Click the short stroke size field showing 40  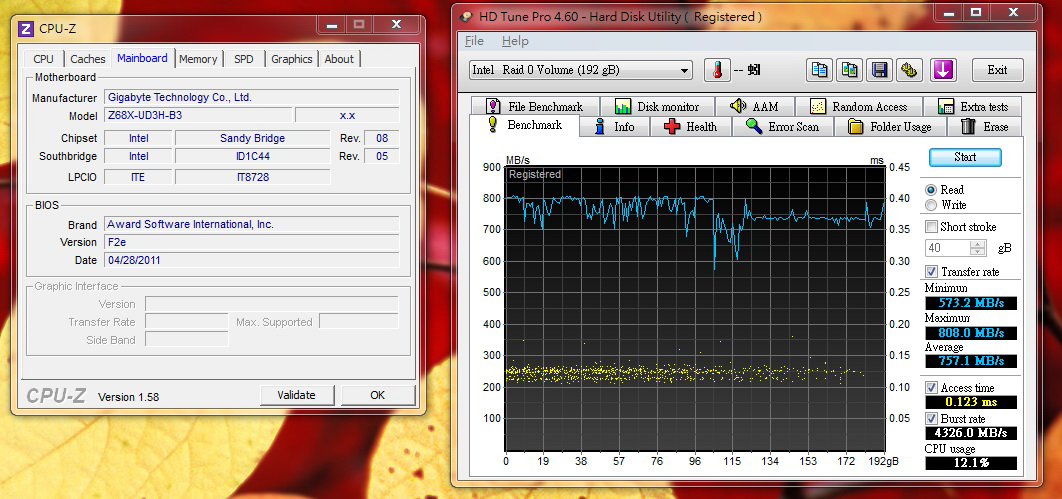pyautogui.click(x=948, y=248)
